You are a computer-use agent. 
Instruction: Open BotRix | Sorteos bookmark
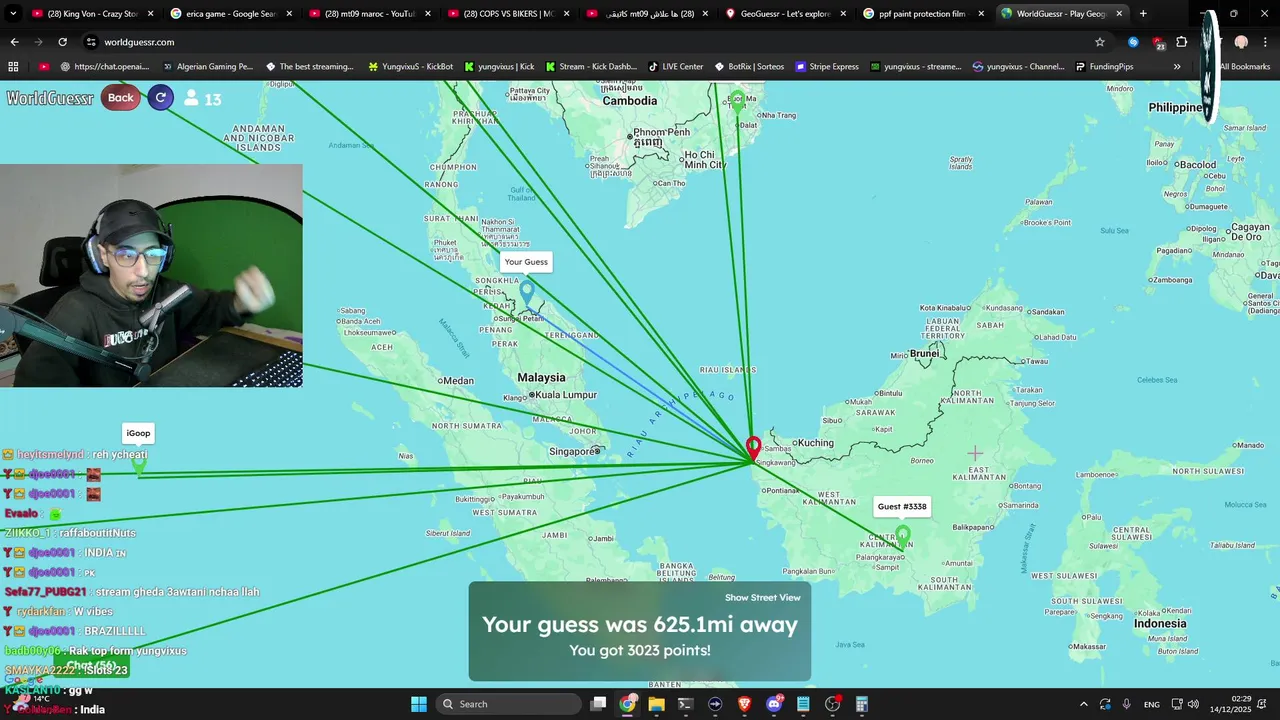749,67
